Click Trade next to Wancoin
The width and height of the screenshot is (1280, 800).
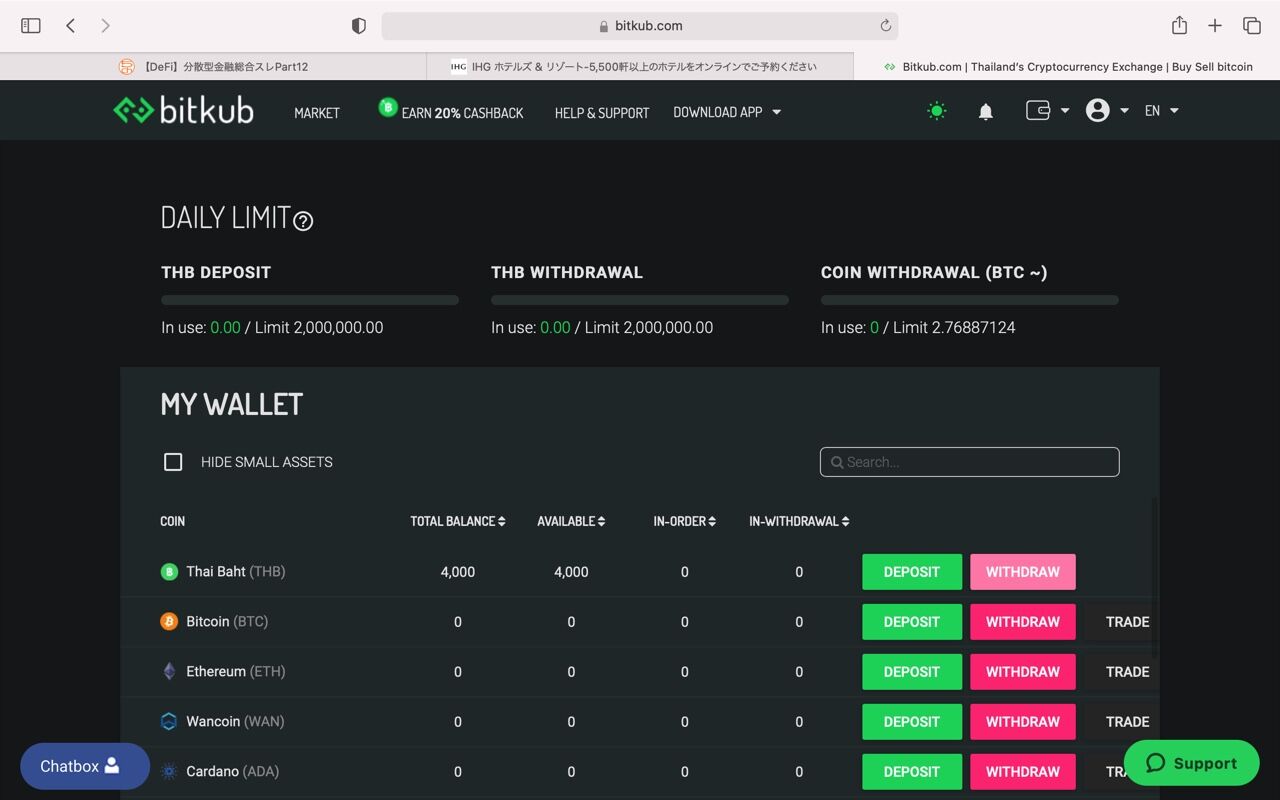click(1127, 721)
